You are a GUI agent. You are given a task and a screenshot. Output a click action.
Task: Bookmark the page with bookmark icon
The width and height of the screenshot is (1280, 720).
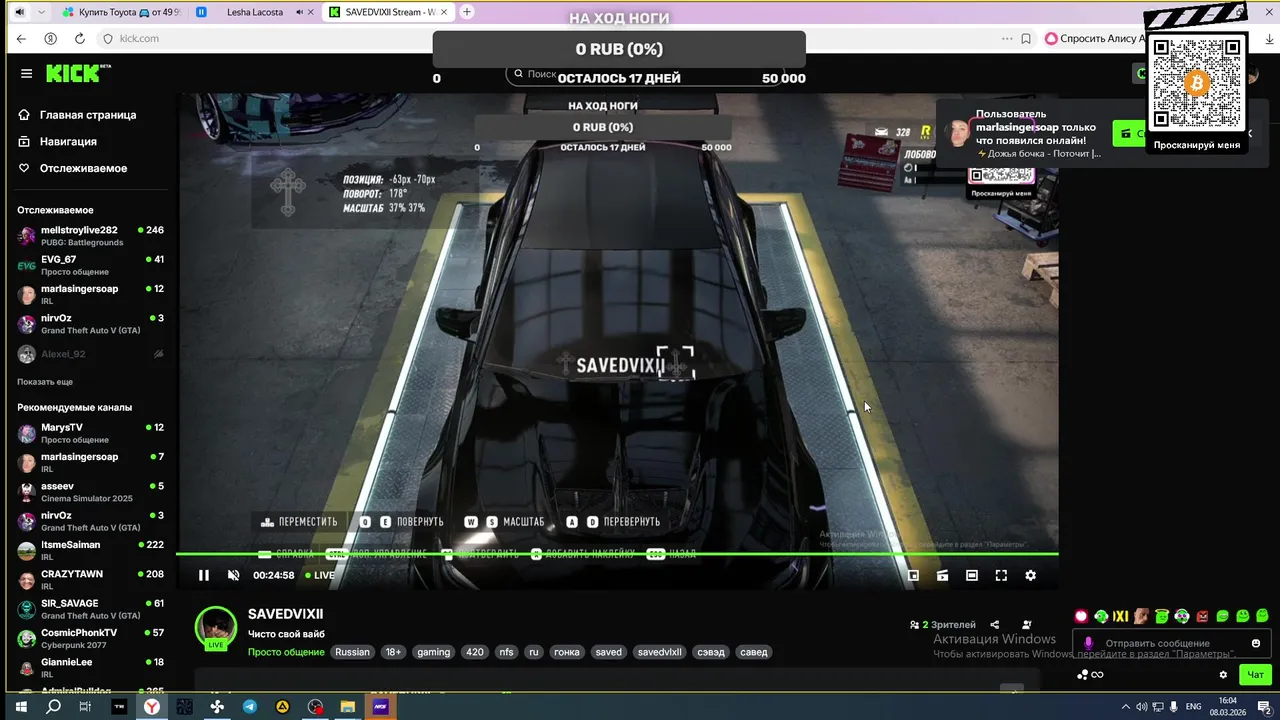tap(1026, 38)
